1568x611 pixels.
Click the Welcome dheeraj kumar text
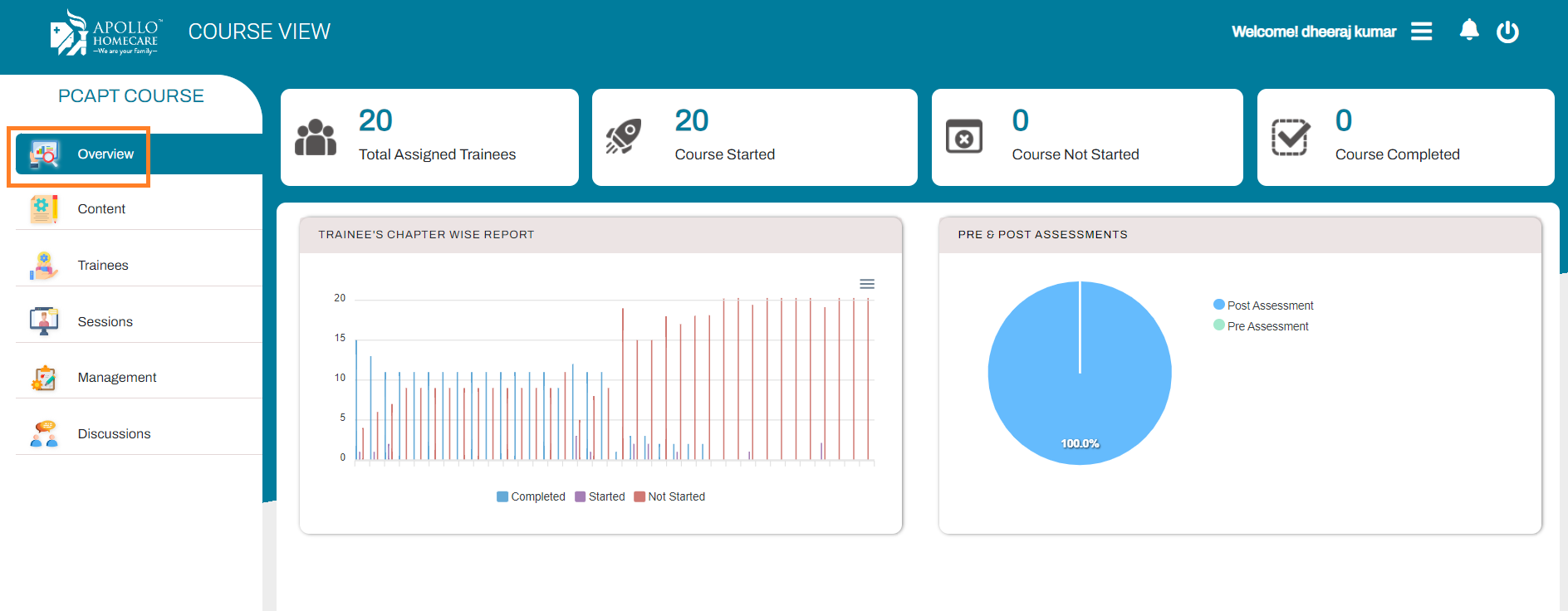pos(1314,32)
